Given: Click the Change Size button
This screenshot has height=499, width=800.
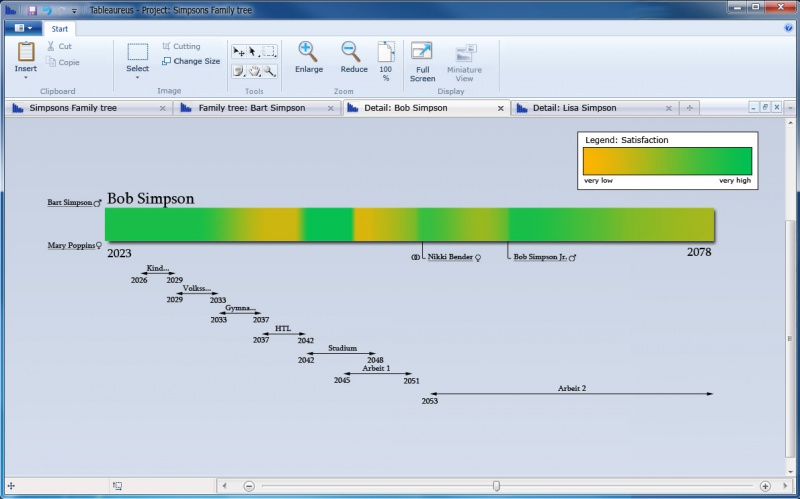Looking at the screenshot, I should [x=191, y=61].
